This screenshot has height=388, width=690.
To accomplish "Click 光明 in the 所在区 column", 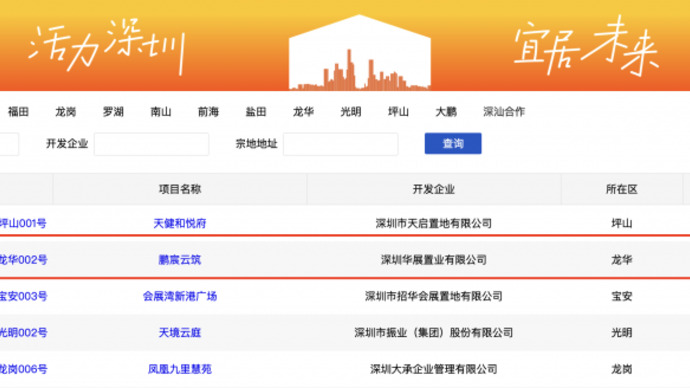I will [622, 333].
